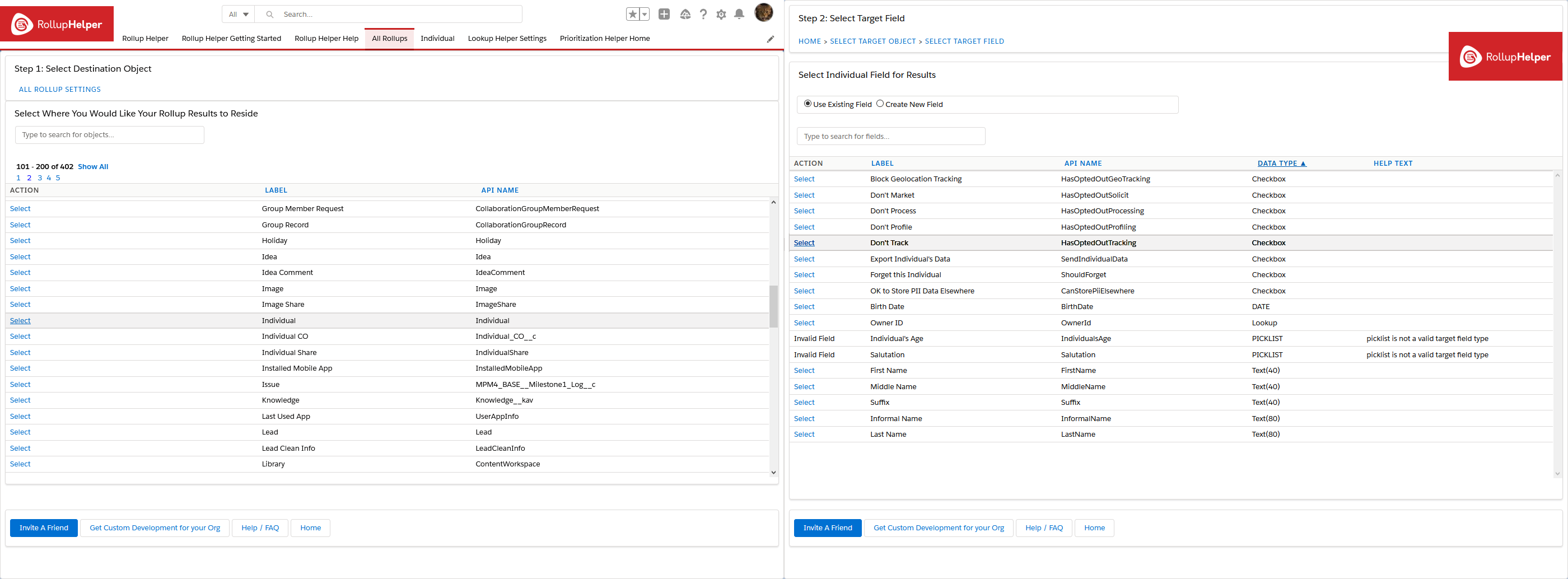The image size is (1568, 579).
Task: Go to object list page 3
Action: pos(40,179)
